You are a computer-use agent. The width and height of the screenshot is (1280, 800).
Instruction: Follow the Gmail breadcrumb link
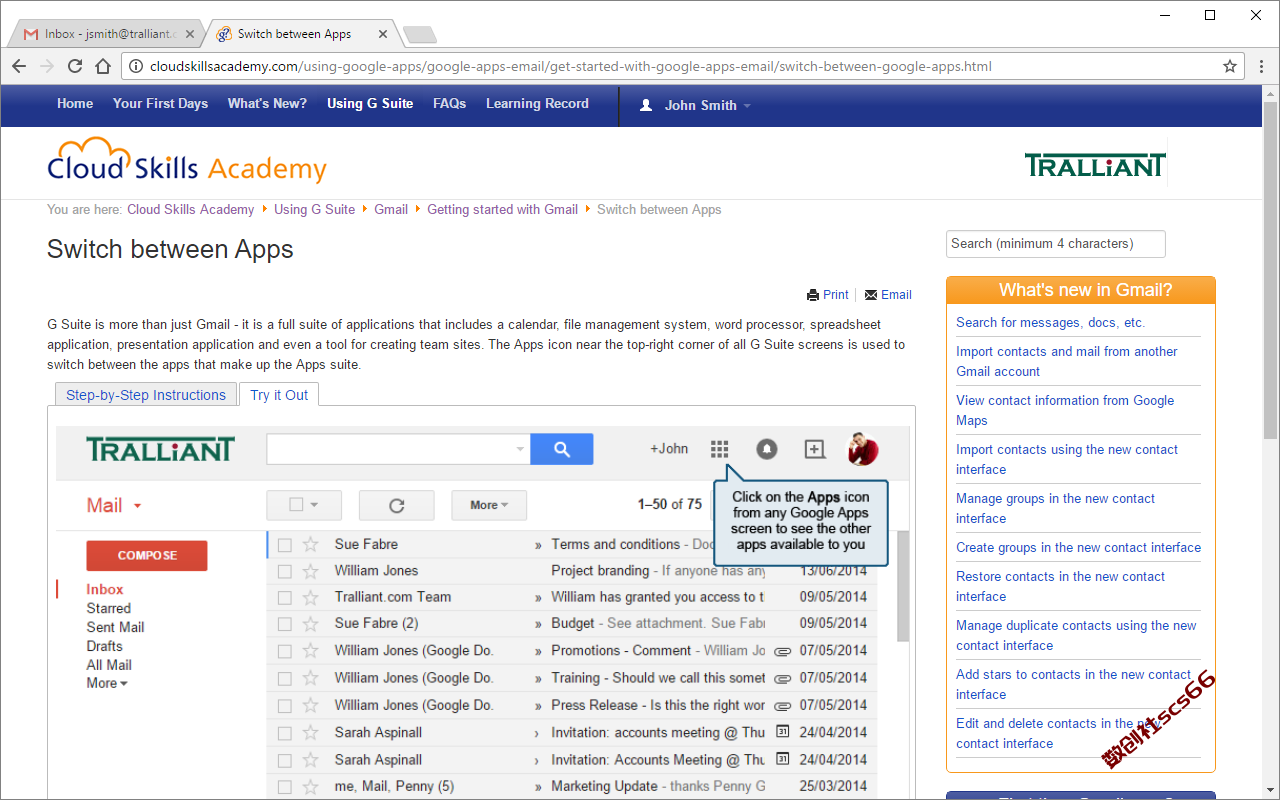click(x=391, y=209)
